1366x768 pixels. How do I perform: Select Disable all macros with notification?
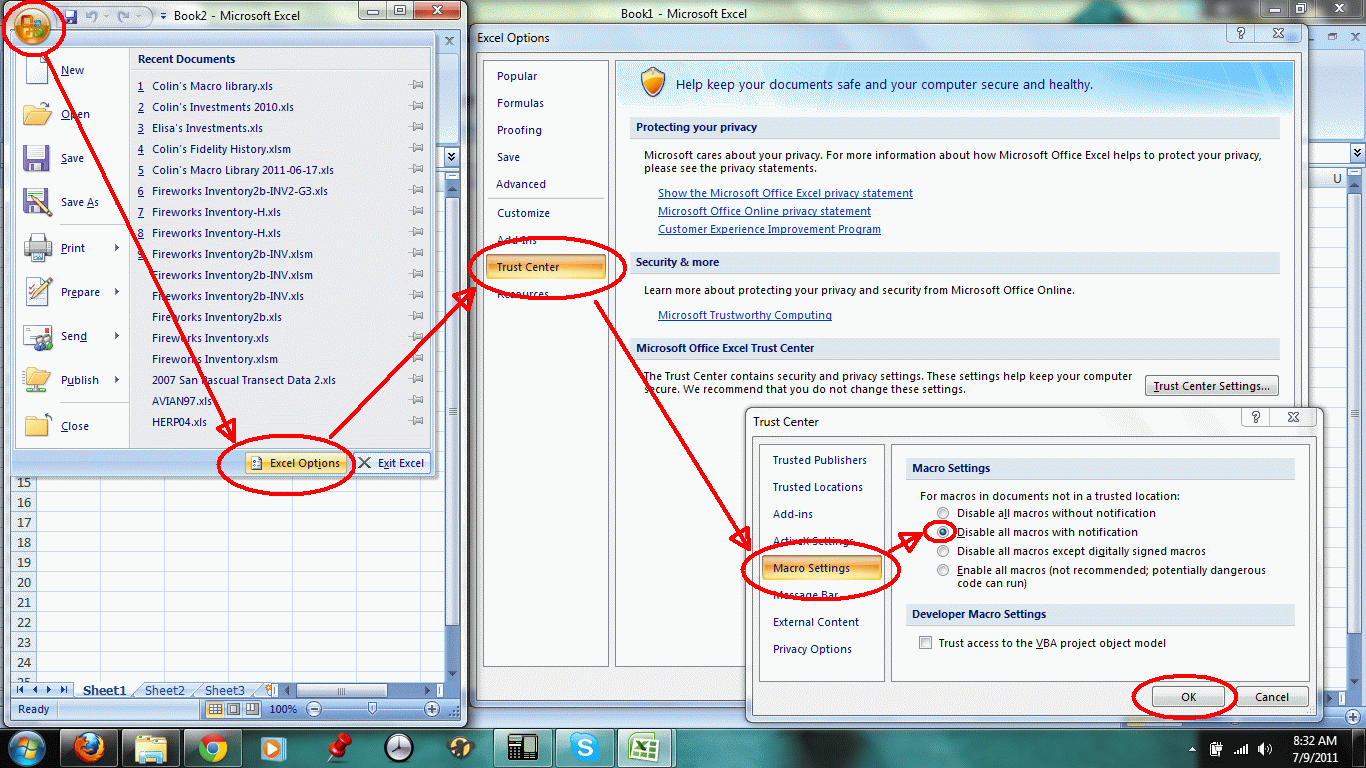pos(942,532)
